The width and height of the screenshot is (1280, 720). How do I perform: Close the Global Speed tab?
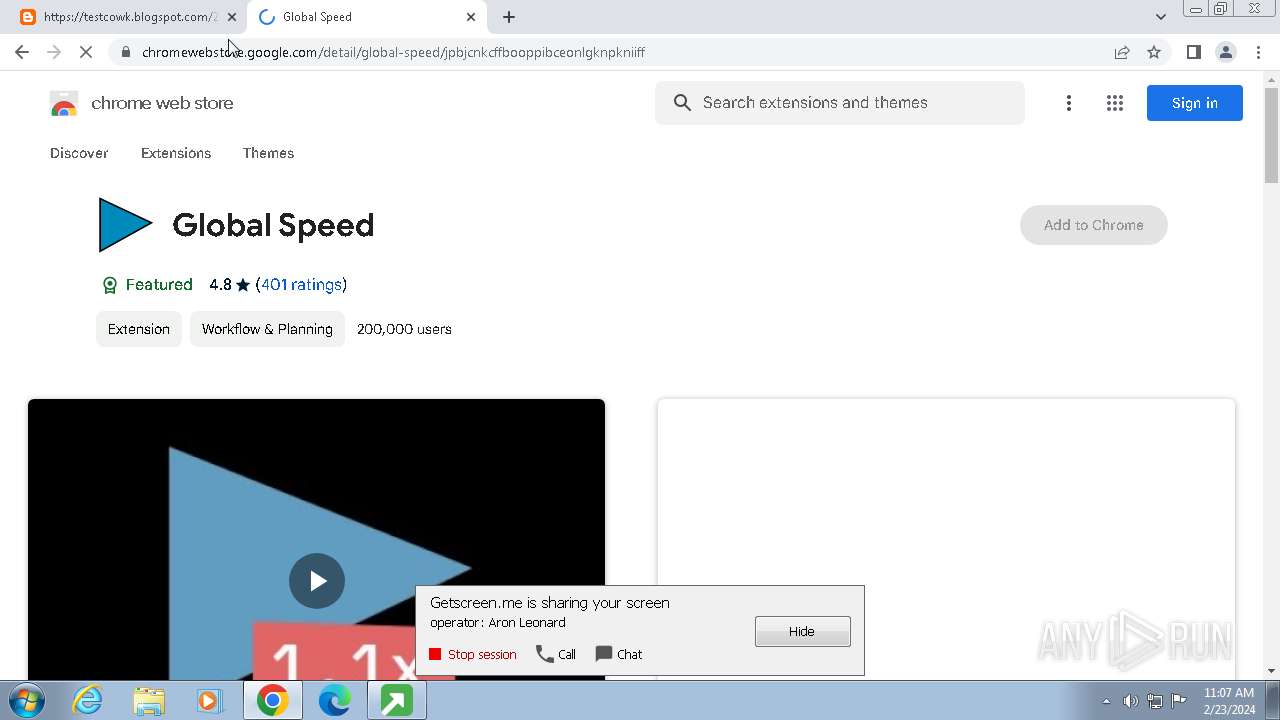(471, 17)
